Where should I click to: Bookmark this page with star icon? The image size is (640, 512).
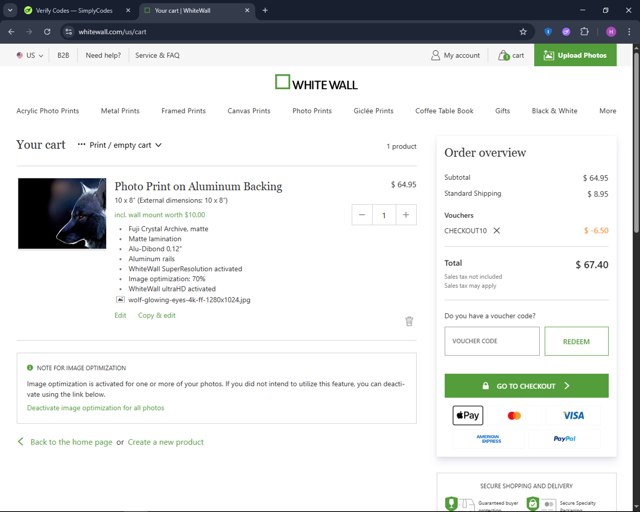click(523, 32)
